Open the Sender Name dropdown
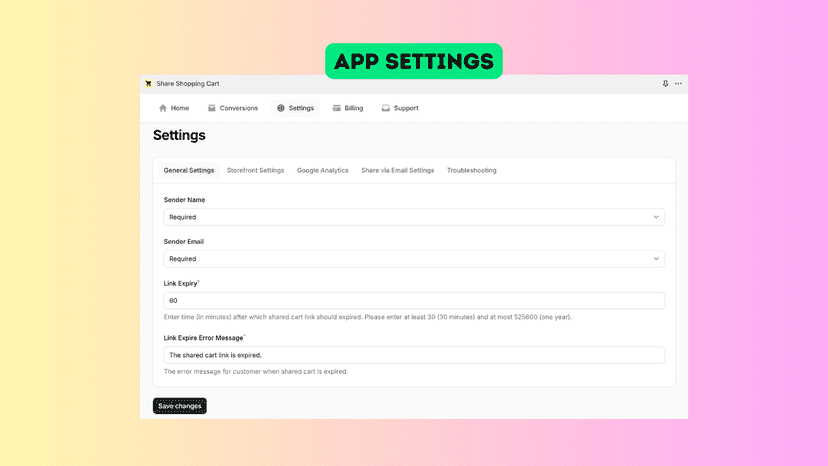The image size is (828, 466). 414,217
